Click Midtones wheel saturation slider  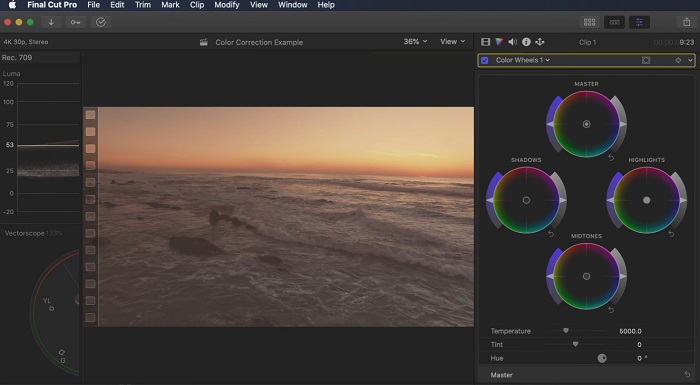point(554,276)
